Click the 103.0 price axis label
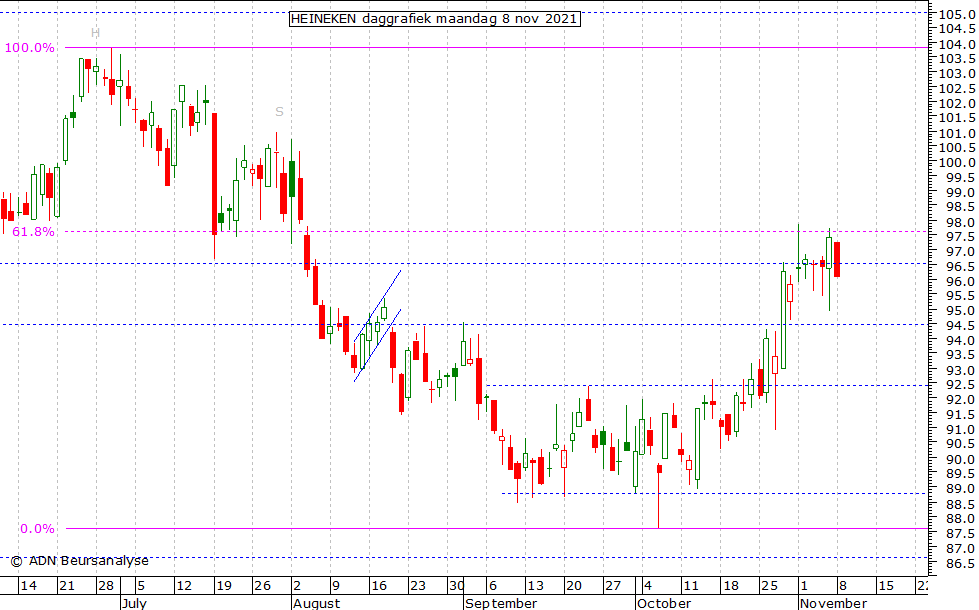The height and width of the screenshot is (610, 979). pos(957,74)
